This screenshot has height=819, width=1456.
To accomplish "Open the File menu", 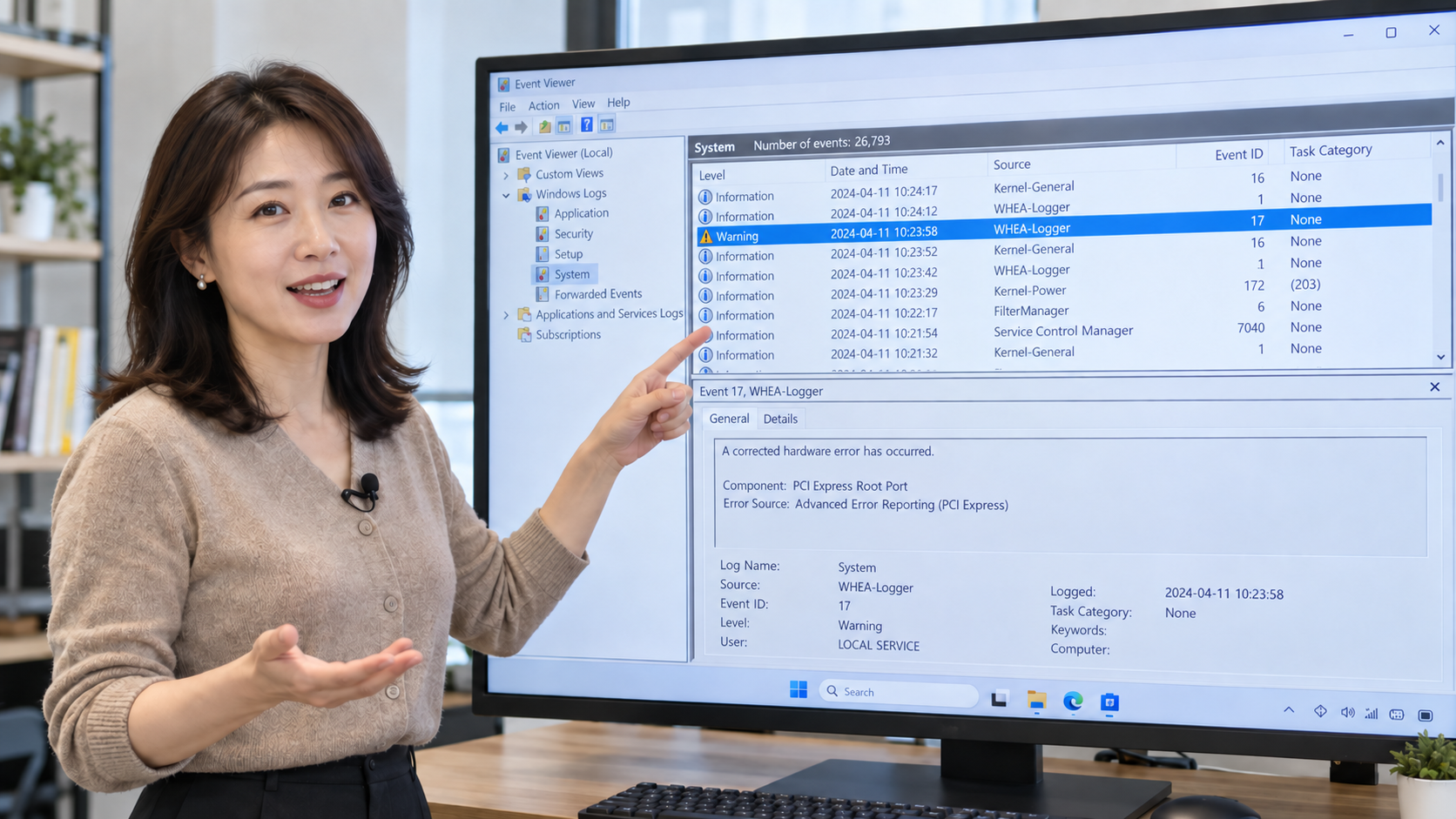I will point(508,107).
